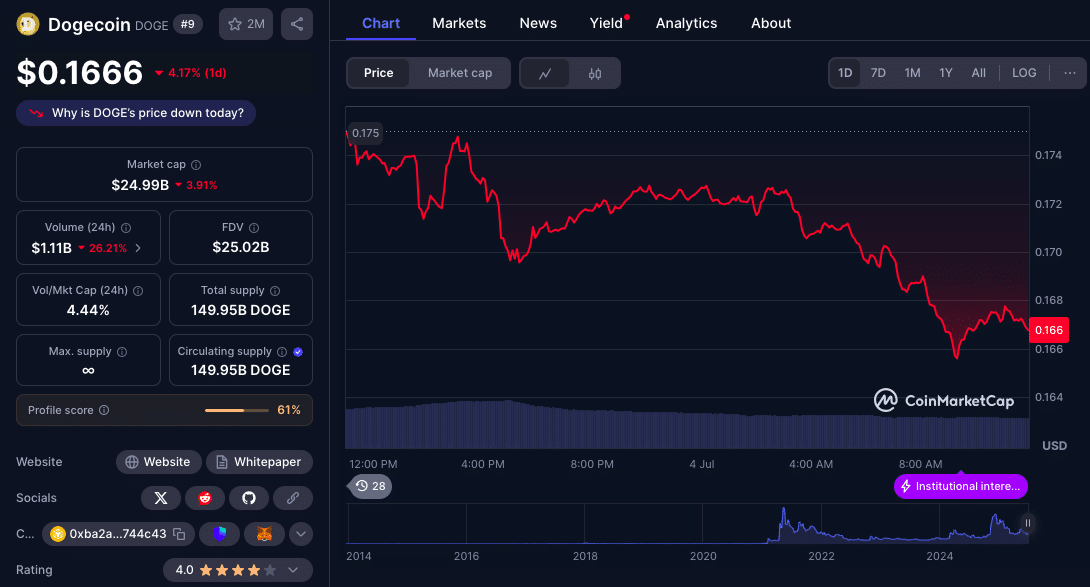Click the #9 rank badge

(188, 24)
